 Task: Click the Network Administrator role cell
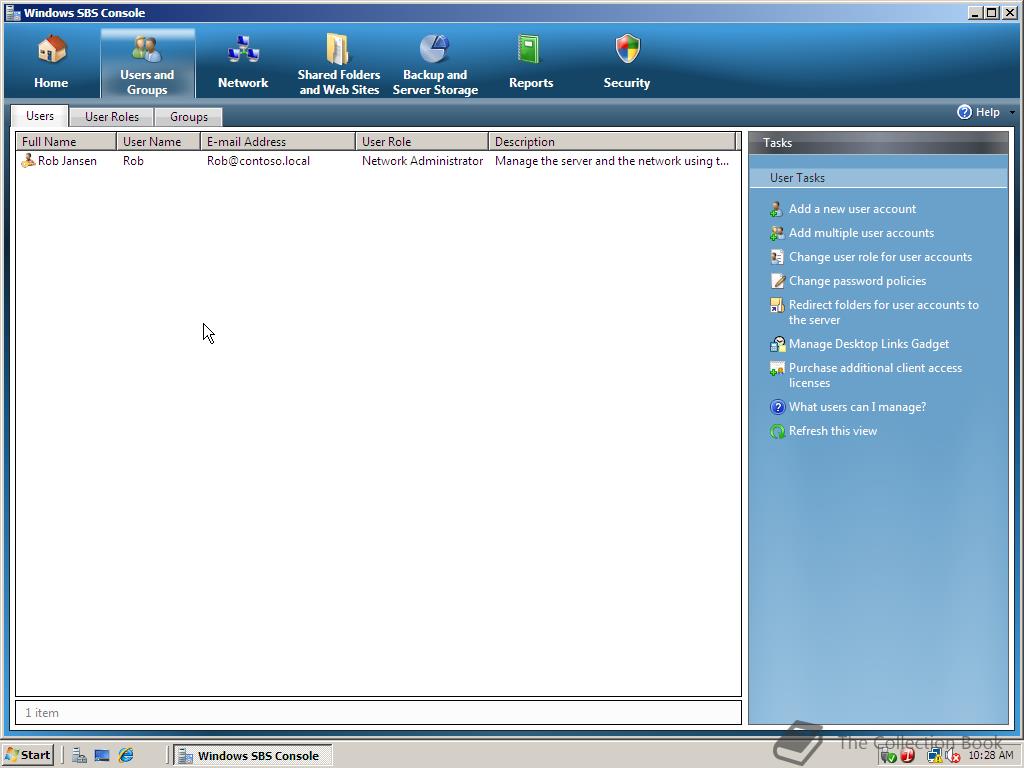(423, 161)
